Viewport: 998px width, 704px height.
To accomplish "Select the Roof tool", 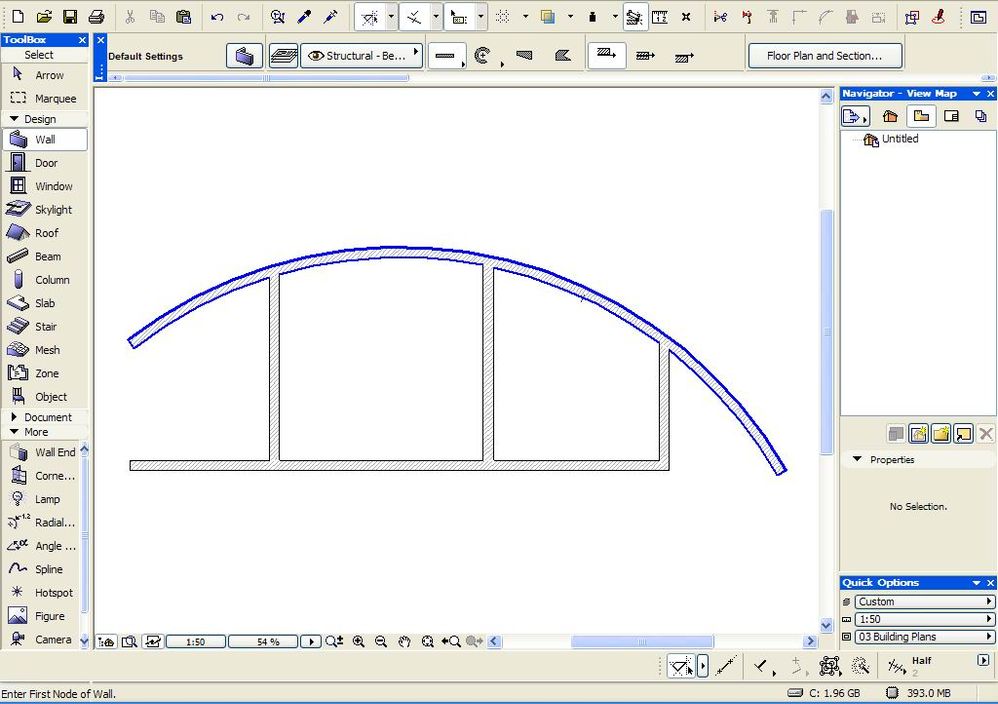I will click(x=45, y=233).
